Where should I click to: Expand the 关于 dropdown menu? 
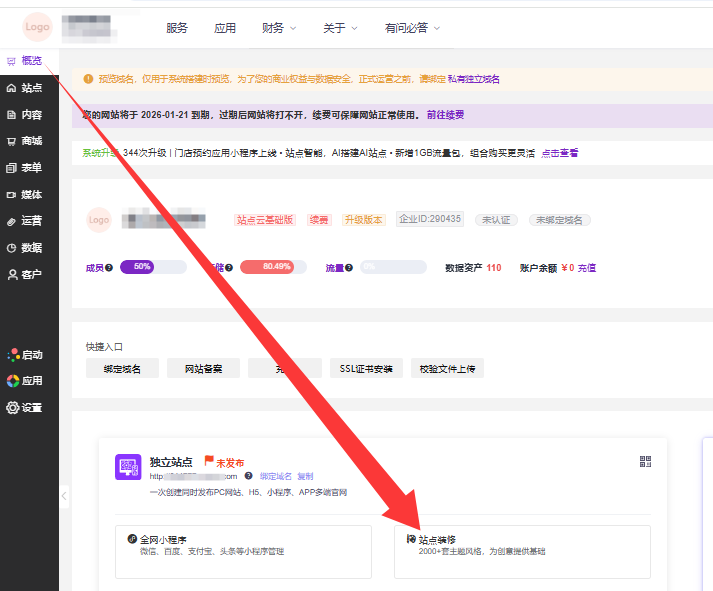[x=340, y=28]
